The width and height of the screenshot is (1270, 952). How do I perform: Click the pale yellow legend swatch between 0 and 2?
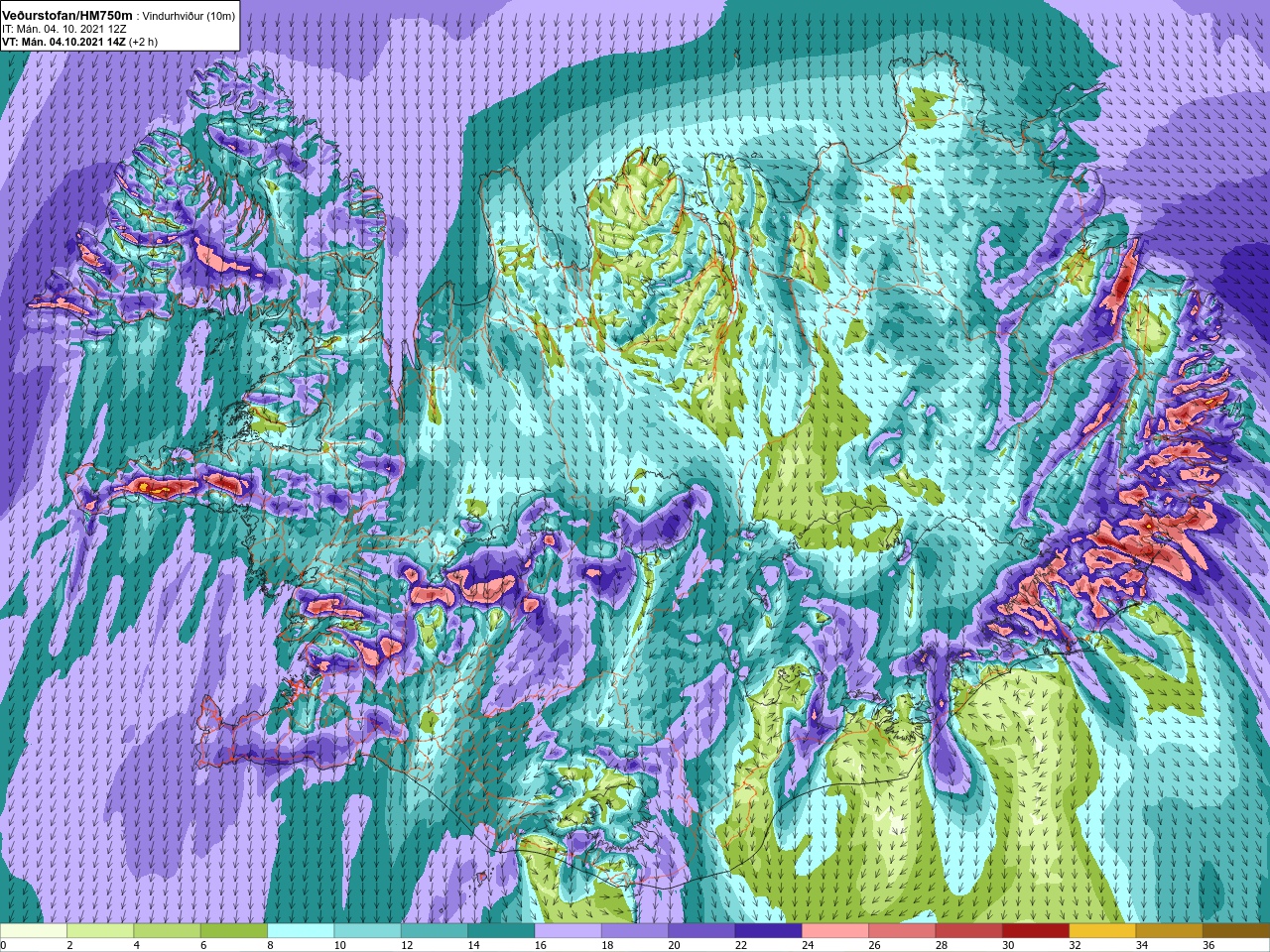34,931
